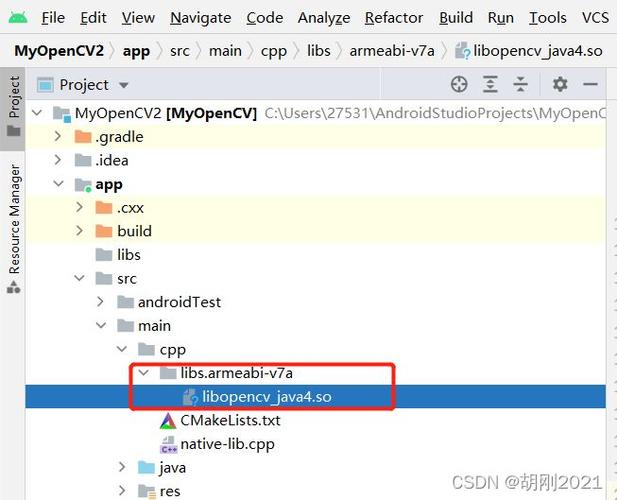Select the .cxx folder row

(316, 207)
